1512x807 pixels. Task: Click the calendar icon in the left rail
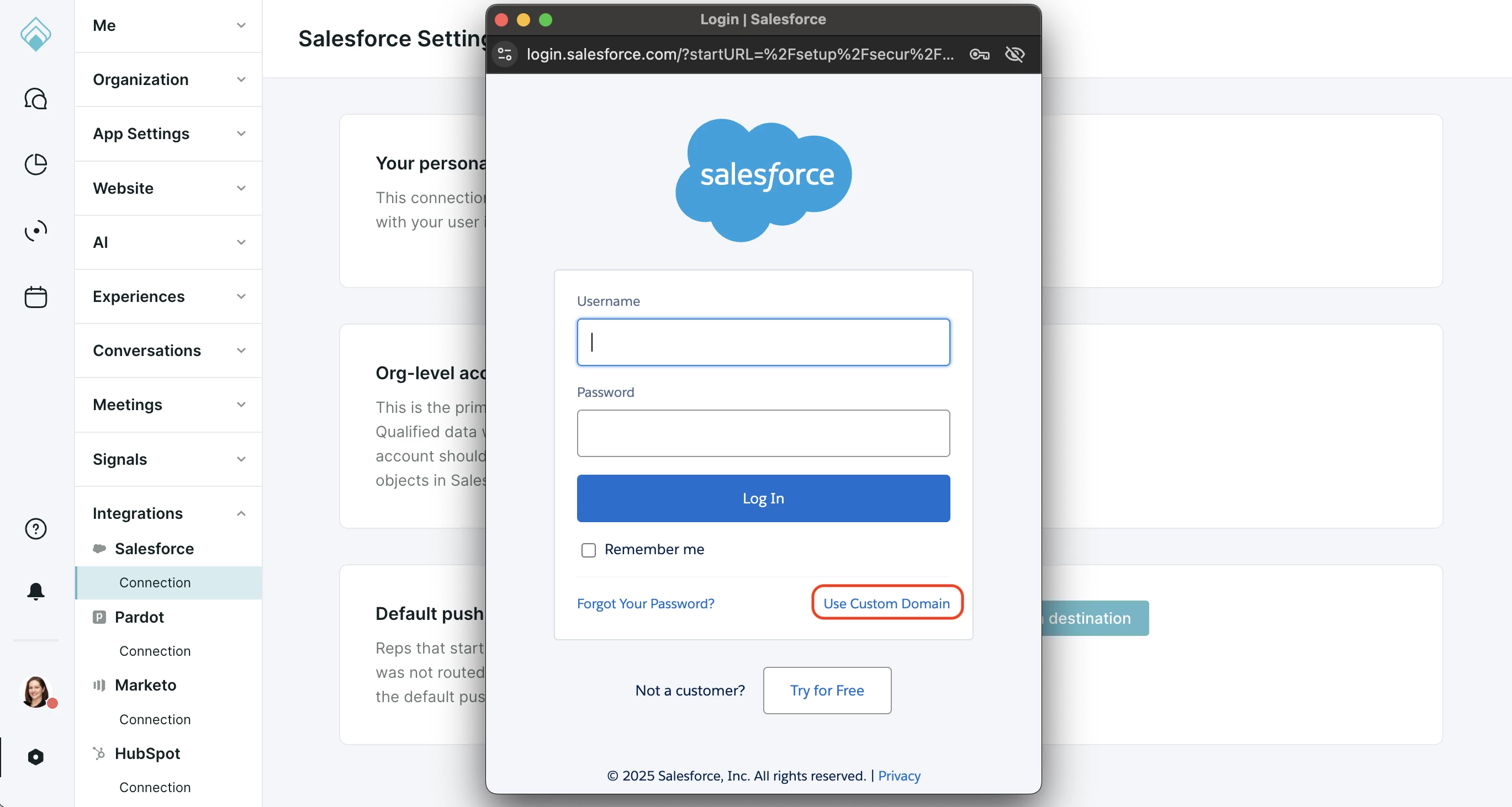point(35,297)
